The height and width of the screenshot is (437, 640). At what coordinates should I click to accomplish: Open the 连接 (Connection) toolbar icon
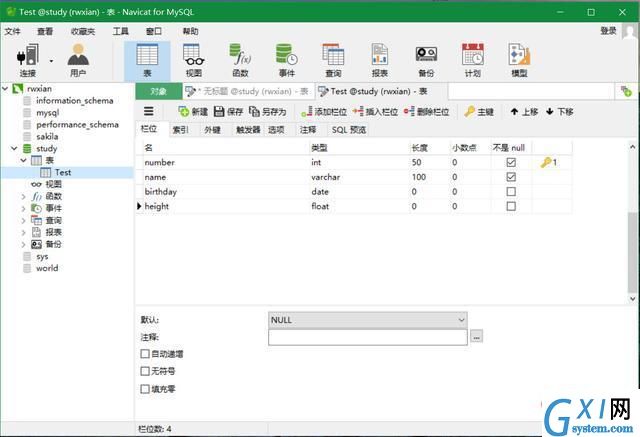click(x=27, y=60)
